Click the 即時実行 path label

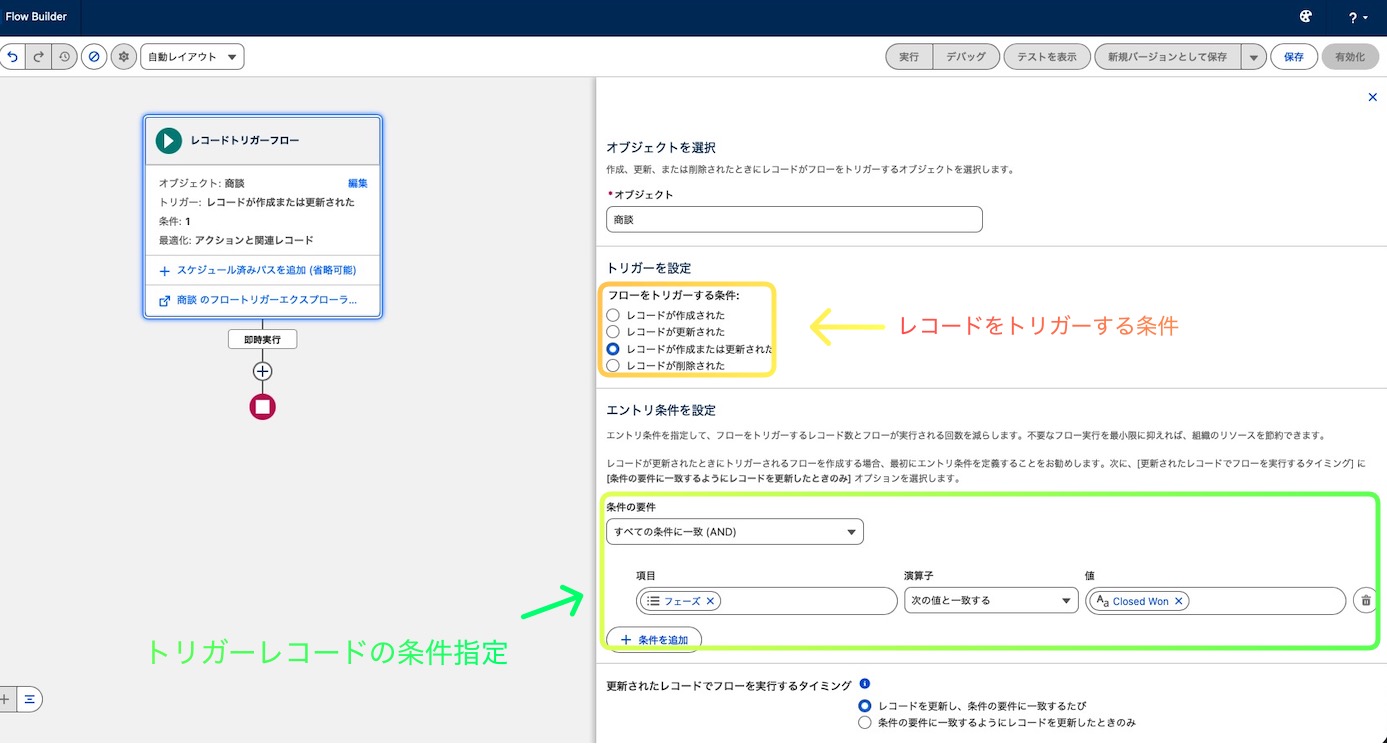[x=262, y=339]
